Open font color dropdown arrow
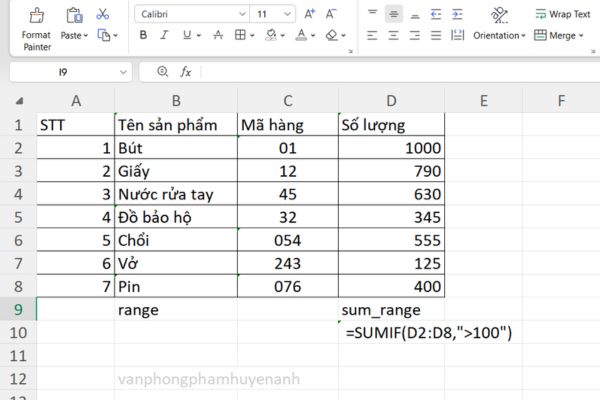Image resolution: width=600 pixels, height=400 pixels. tap(313, 36)
